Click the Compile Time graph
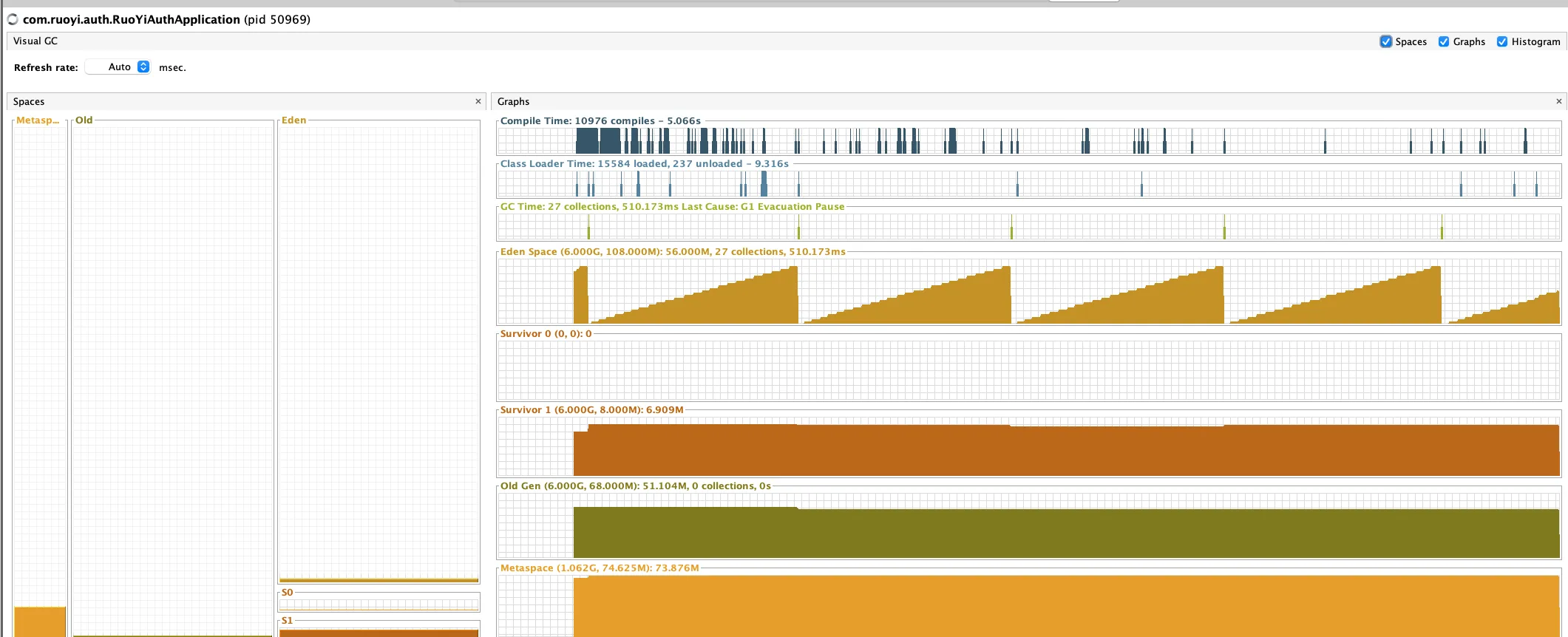The height and width of the screenshot is (637, 1568). (x=1028, y=140)
